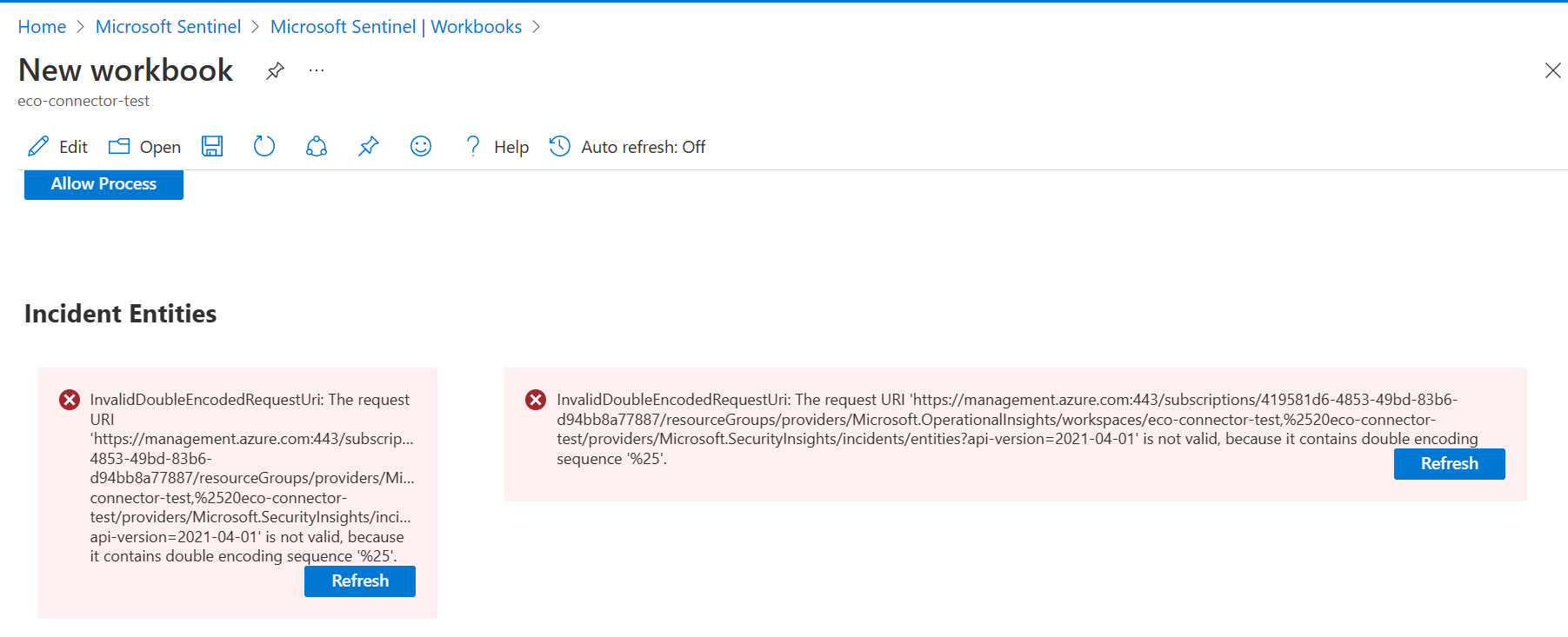Pin the New workbook title to dashboard

275,70
